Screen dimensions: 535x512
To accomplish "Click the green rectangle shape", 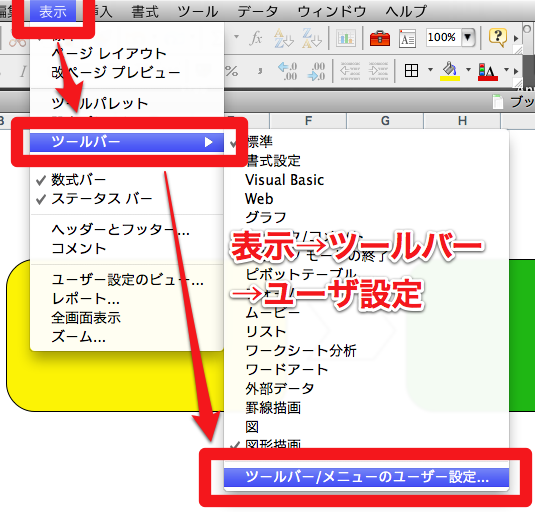I will (x=522, y=334).
